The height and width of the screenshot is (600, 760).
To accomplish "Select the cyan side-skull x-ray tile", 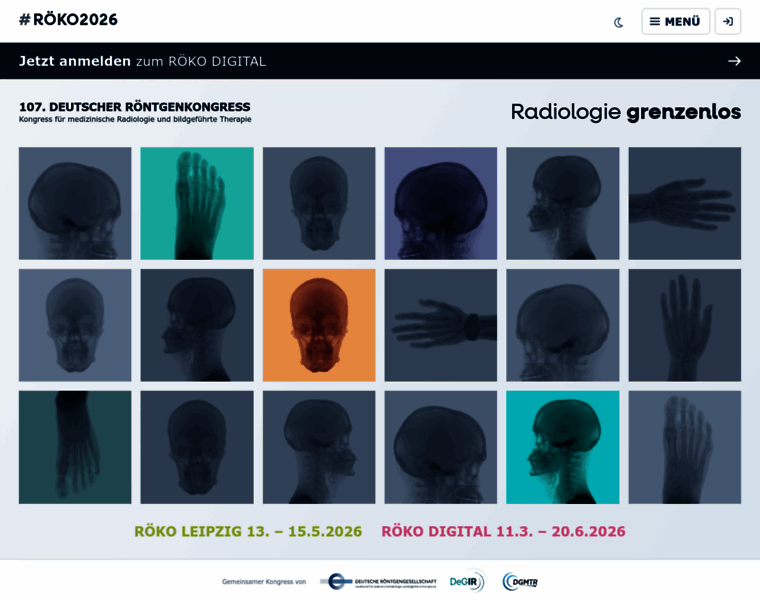I will pos(563,447).
